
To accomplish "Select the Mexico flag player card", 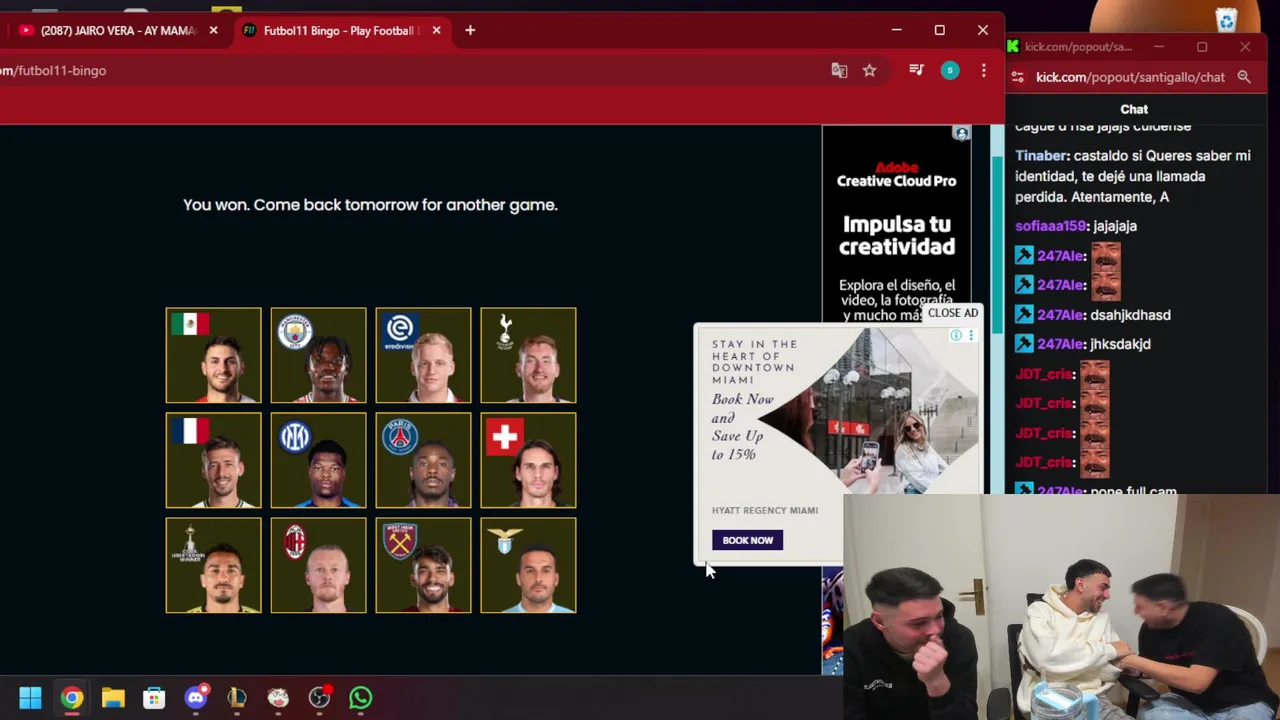I will 213,355.
